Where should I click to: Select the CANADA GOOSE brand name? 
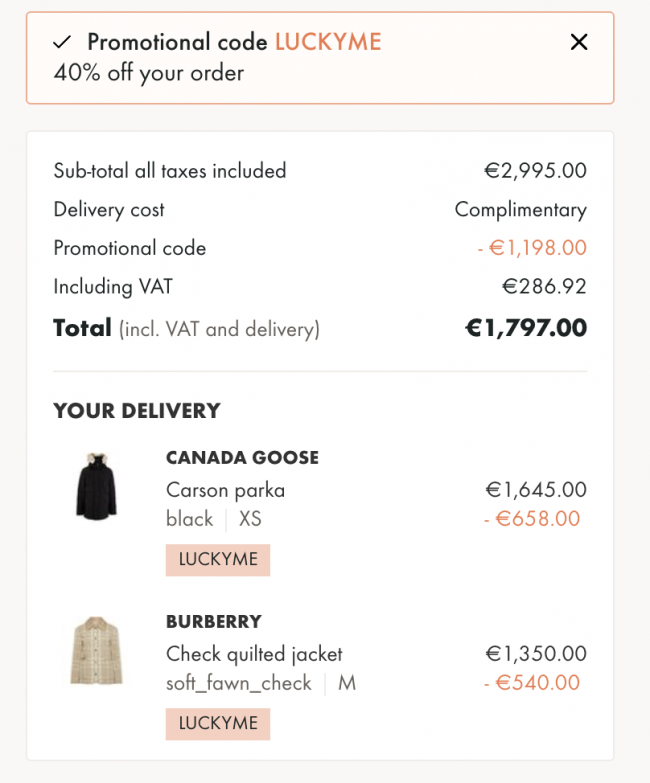[242, 457]
